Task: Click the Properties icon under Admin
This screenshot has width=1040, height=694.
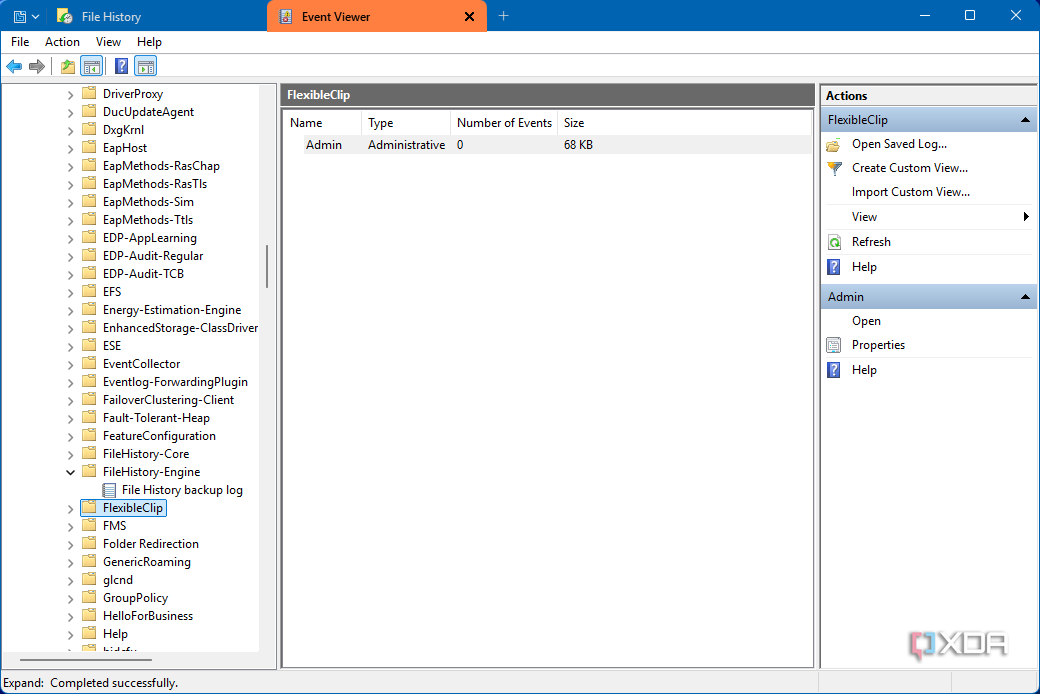Action: pos(834,345)
